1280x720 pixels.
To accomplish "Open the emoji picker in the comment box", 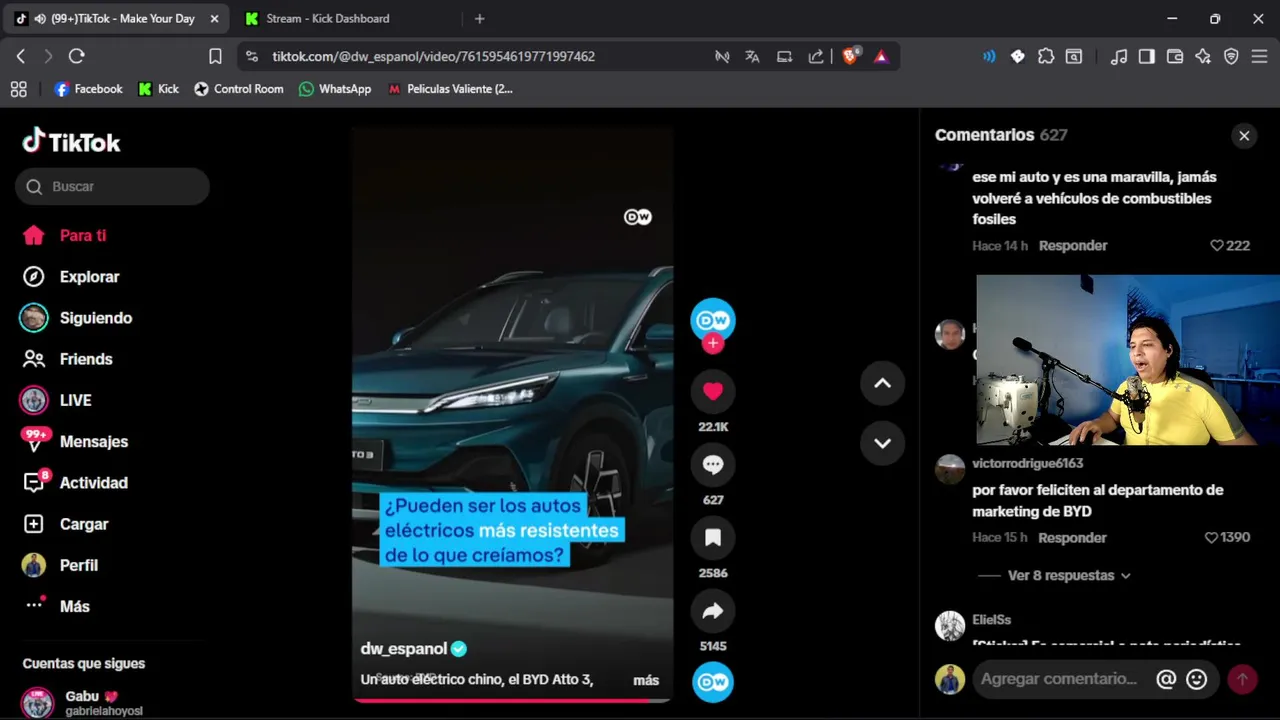I will (x=1196, y=679).
